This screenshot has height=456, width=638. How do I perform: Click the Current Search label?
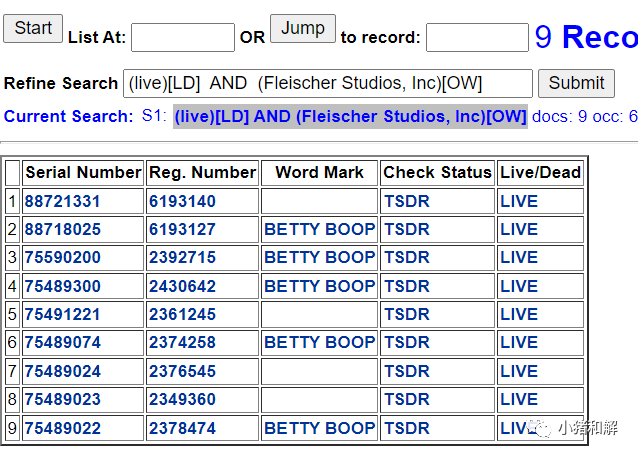tap(68, 117)
